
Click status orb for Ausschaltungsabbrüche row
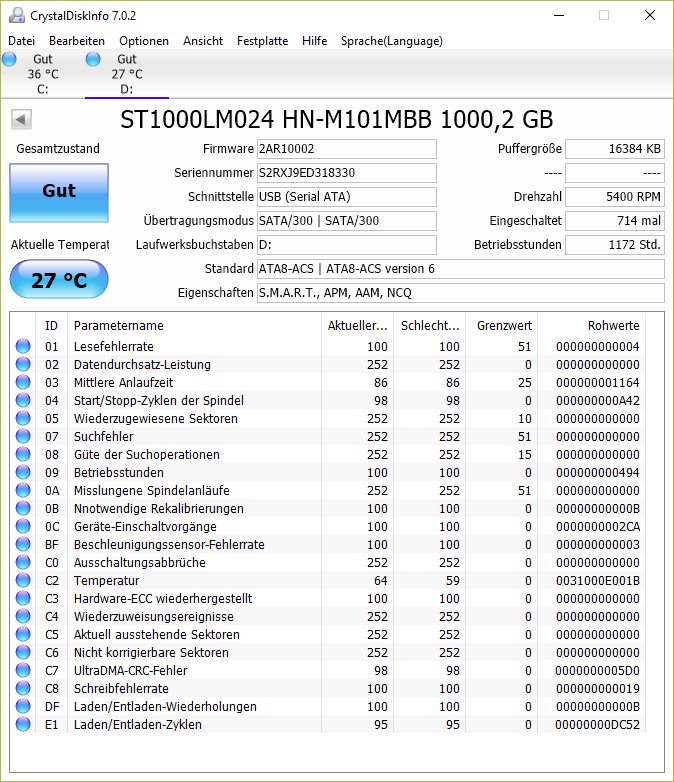tap(23, 562)
